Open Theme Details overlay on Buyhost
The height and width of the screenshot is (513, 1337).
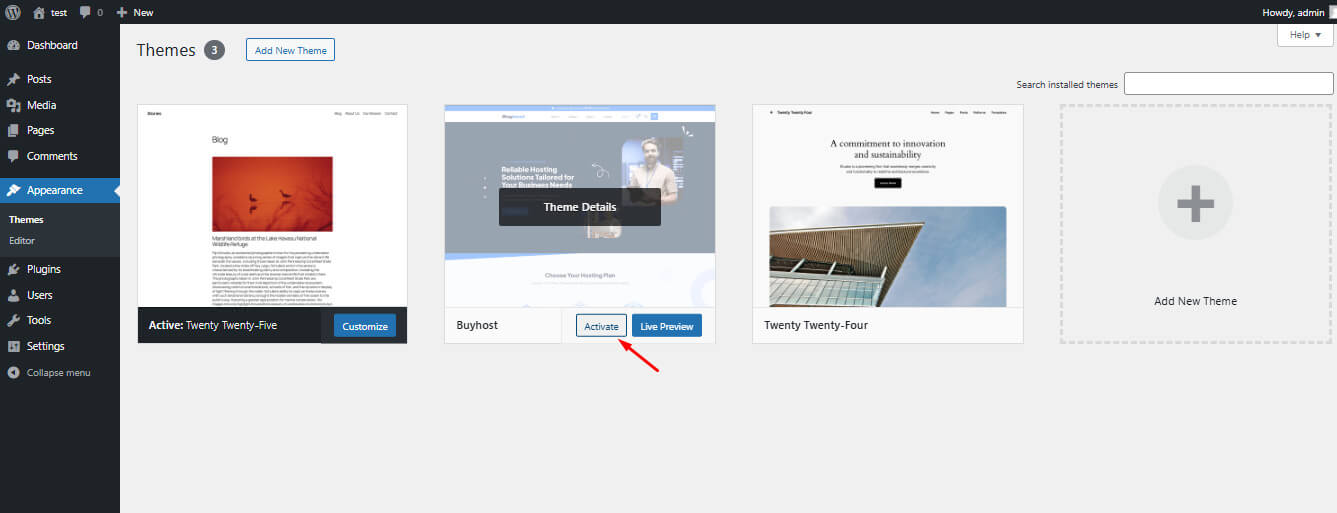[580, 207]
